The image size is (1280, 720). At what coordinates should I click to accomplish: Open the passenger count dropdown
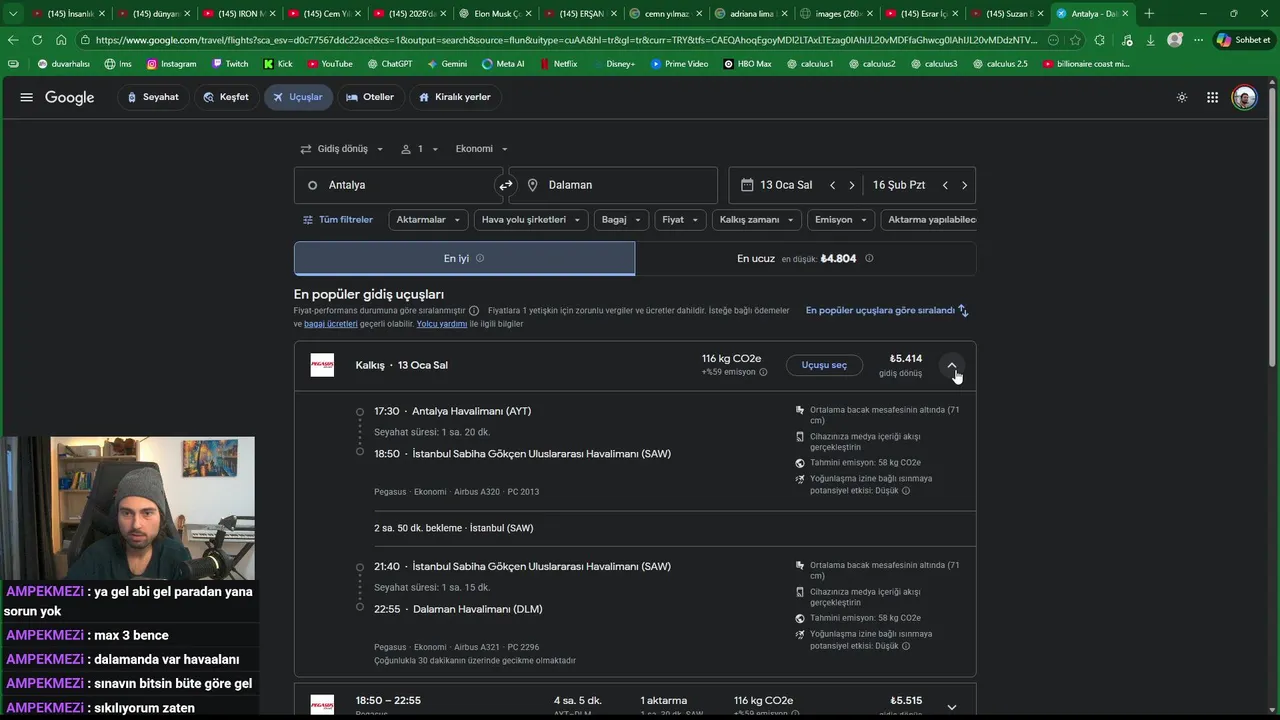(x=420, y=149)
